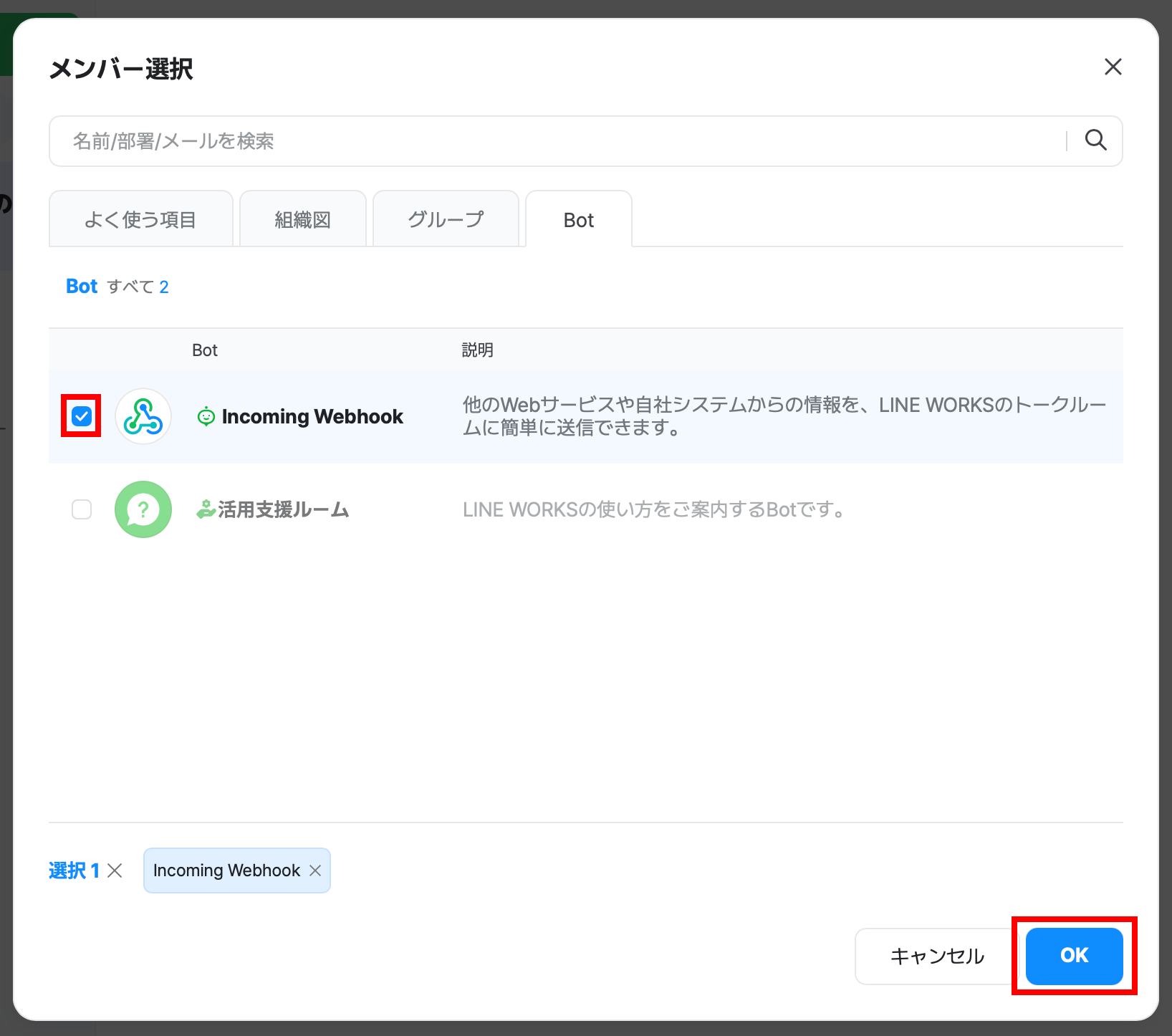
Task: Click the 活用支援ルーム bot name
Action: tap(284, 509)
